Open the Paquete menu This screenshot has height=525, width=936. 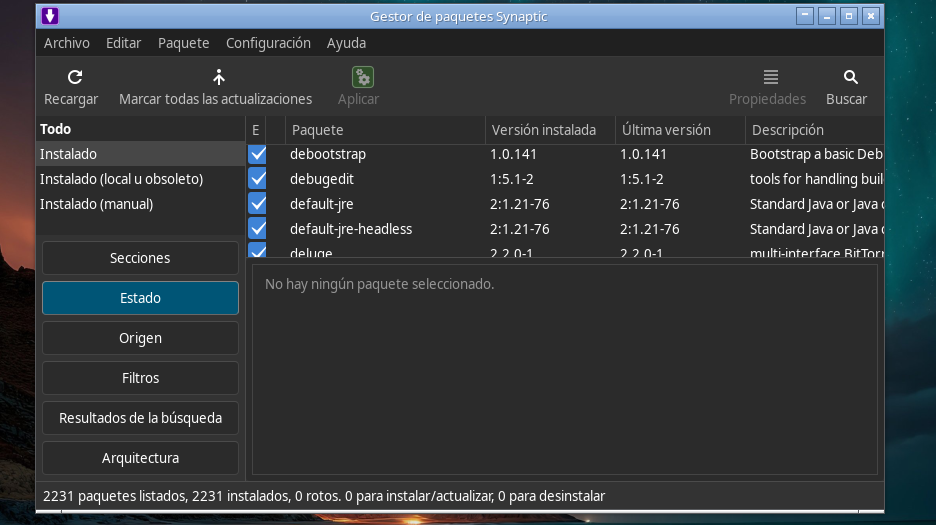coord(183,43)
